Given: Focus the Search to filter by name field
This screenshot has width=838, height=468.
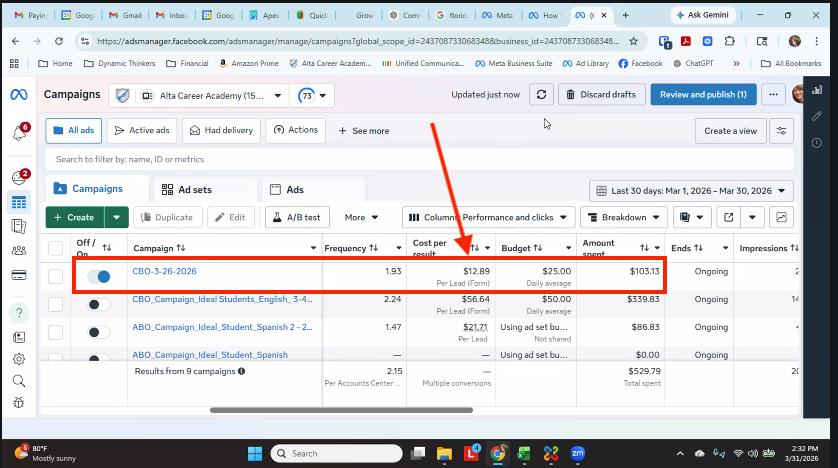Looking at the screenshot, I should point(420,159).
